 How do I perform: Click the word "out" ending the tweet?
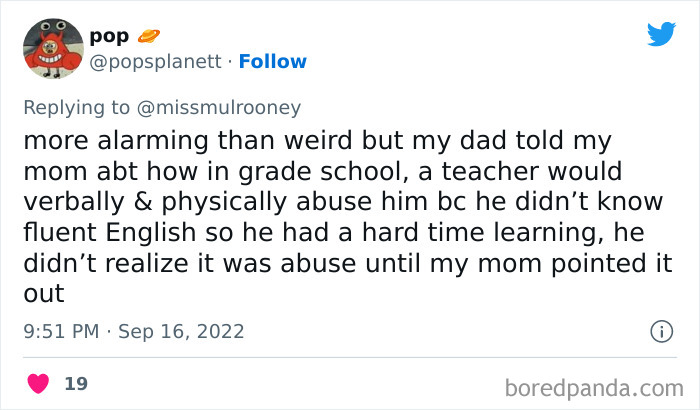43,294
